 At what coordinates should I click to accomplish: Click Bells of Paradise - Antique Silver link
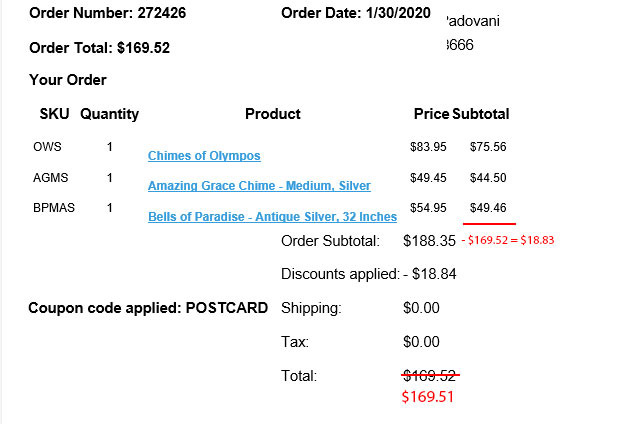(272, 217)
